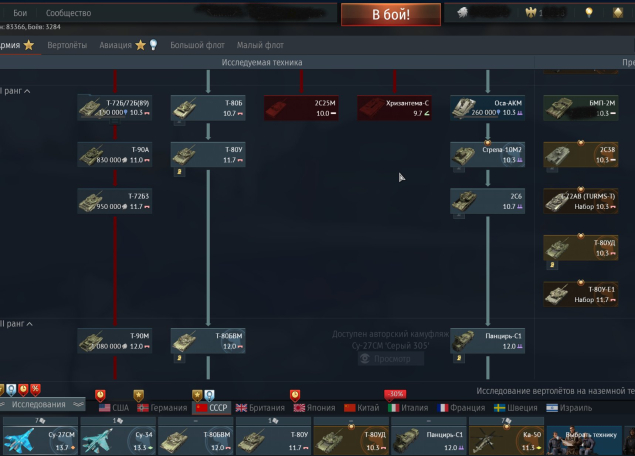Select the Германия nation tab
The width and height of the screenshot is (635, 456).
[162, 408]
